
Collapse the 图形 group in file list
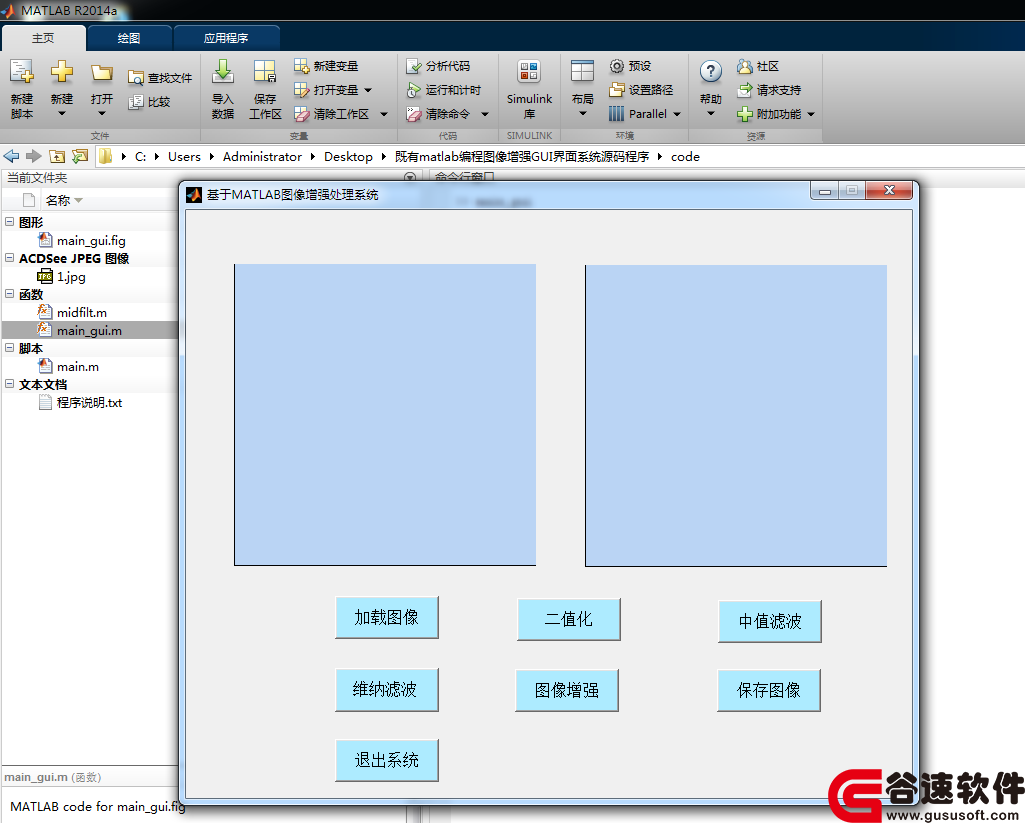(x=9, y=222)
